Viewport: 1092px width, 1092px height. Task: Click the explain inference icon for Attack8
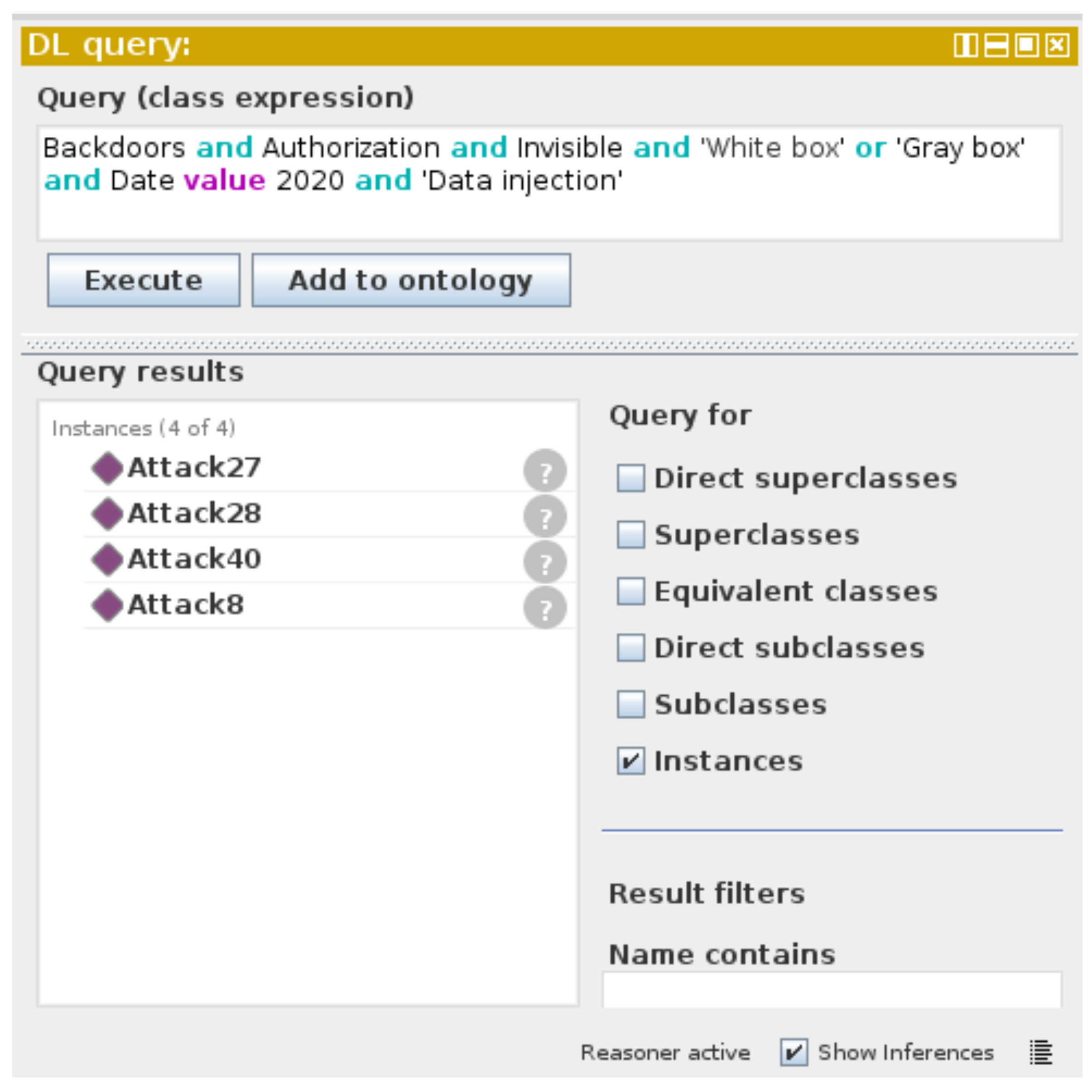545,608
